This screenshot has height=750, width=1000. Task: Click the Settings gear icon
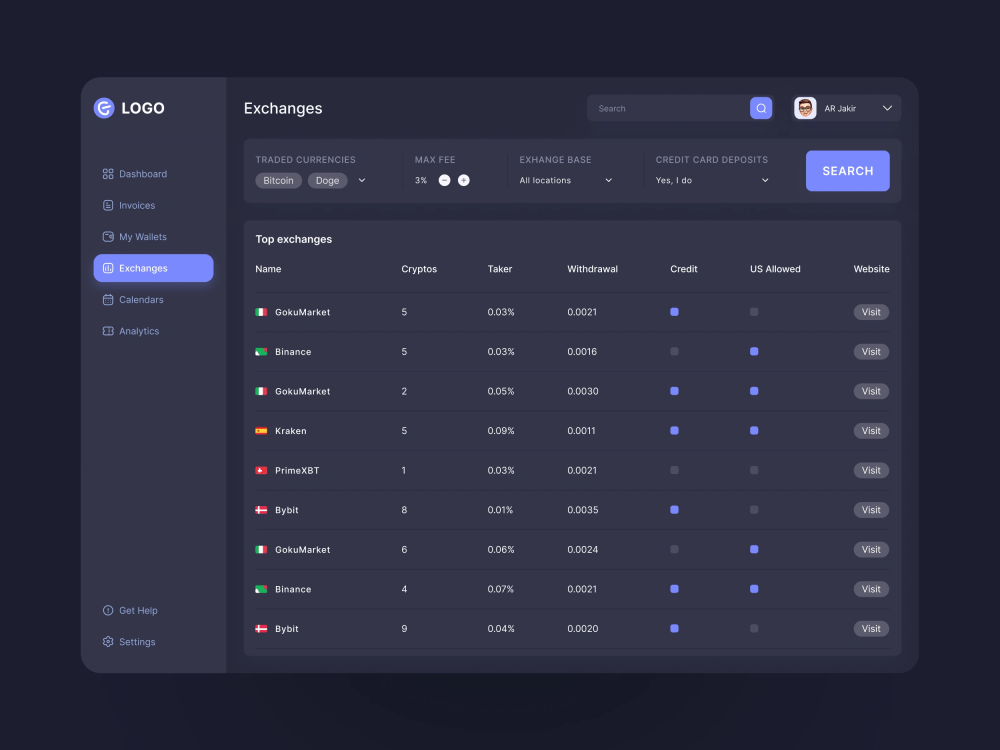click(108, 642)
